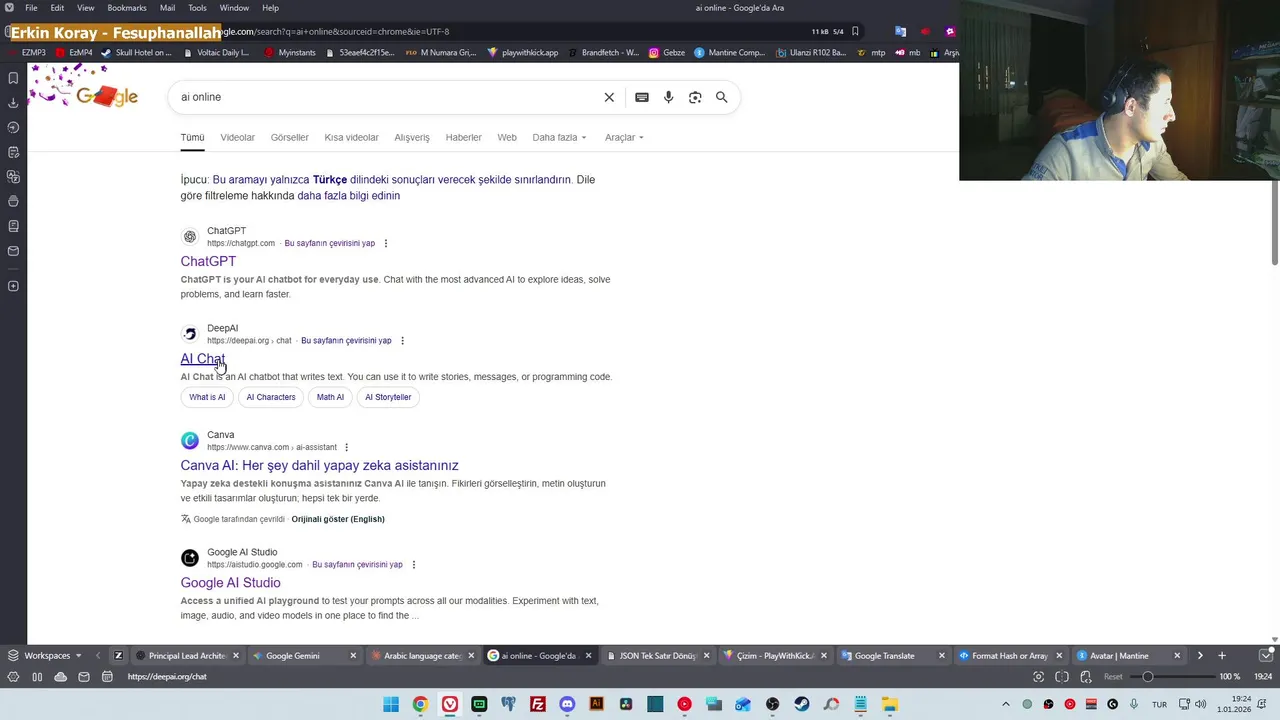Image resolution: width=1280 pixels, height=720 pixels.
Task: Open Discord from the taskbar
Action: pyautogui.click(x=567, y=704)
